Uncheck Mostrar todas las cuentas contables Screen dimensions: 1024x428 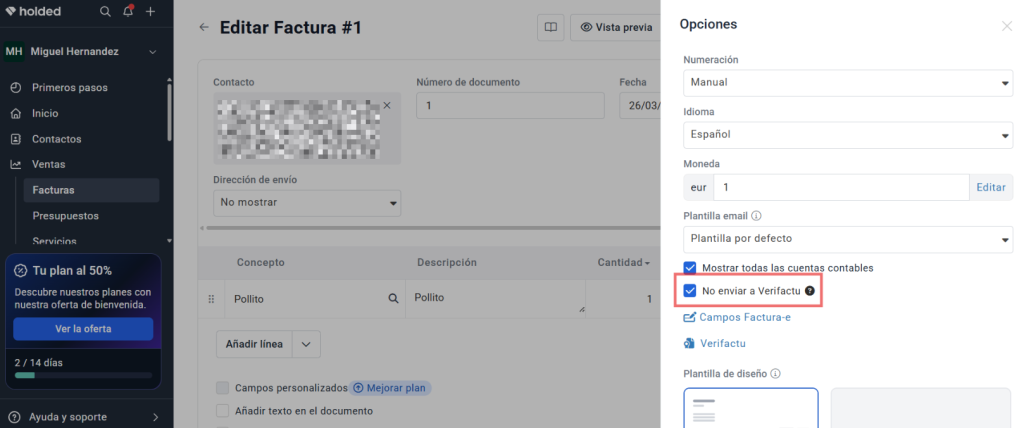[690, 268]
